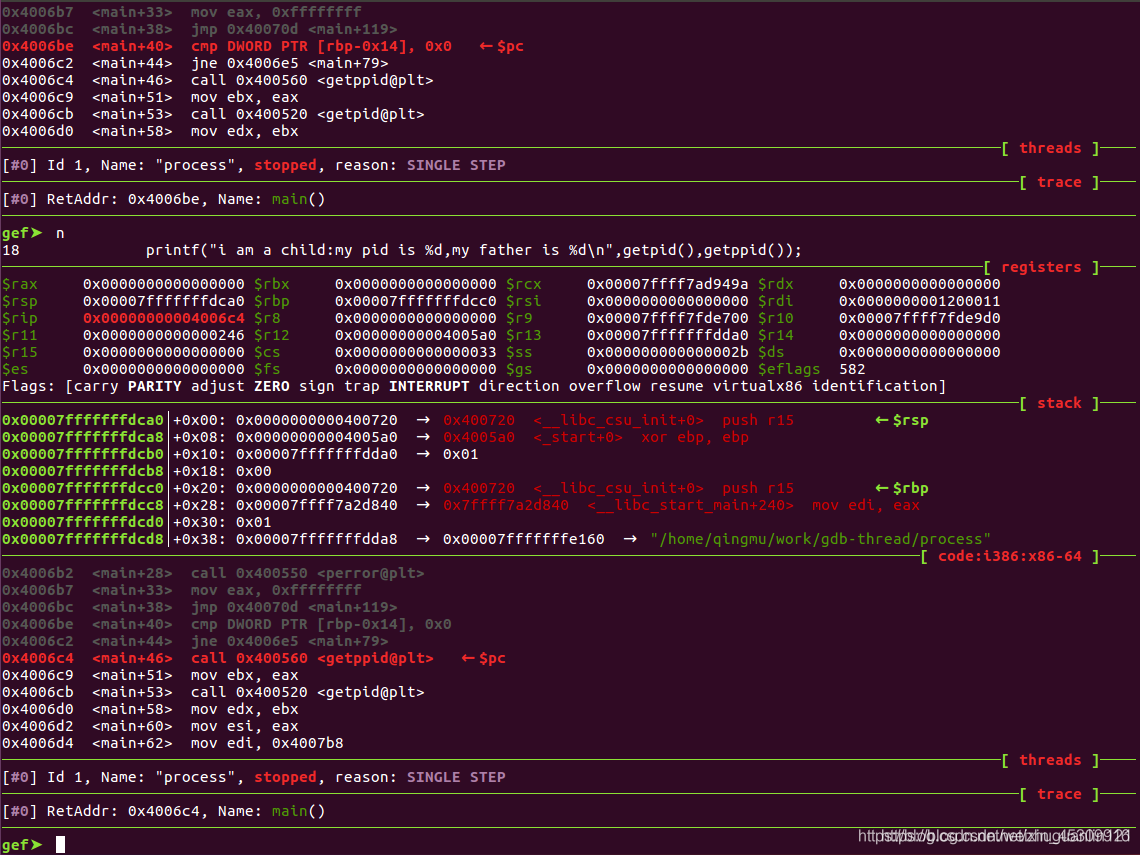Click the $rcx value 0x00007ffff7ad949a
This screenshot has height=855, width=1140.
click(667, 284)
